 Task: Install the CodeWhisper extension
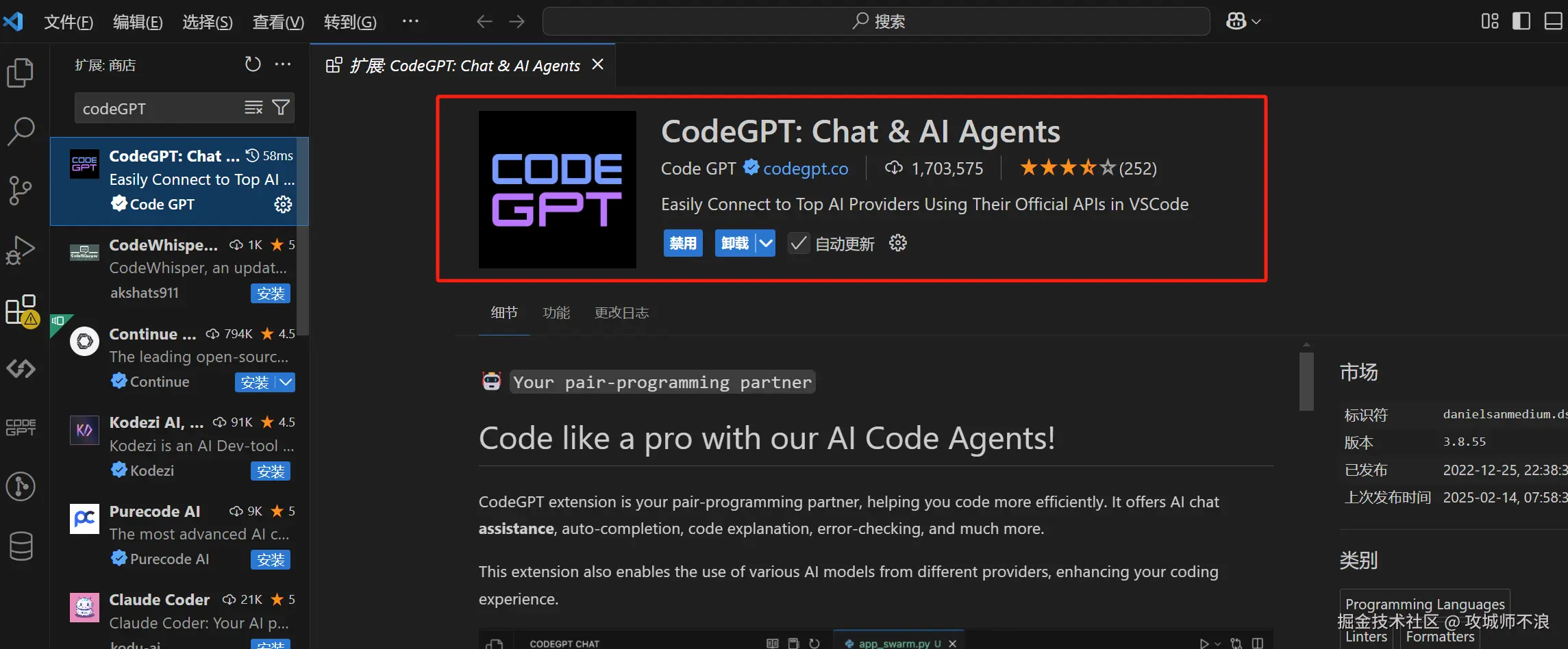click(271, 294)
